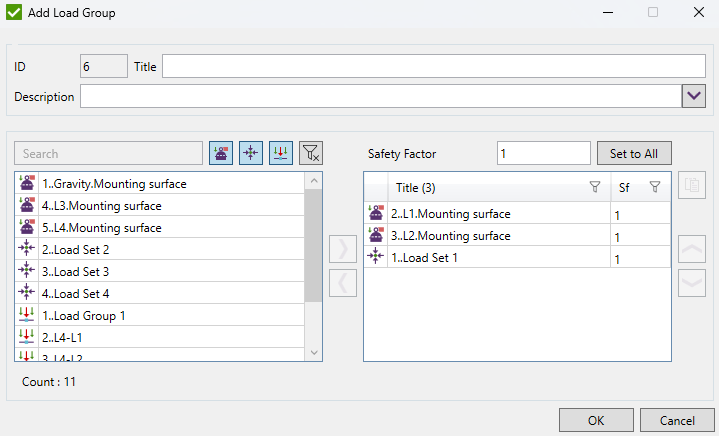Click the Title column filter icon
The width and height of the screenshot is (719, 436).
(x=595, y=187)
